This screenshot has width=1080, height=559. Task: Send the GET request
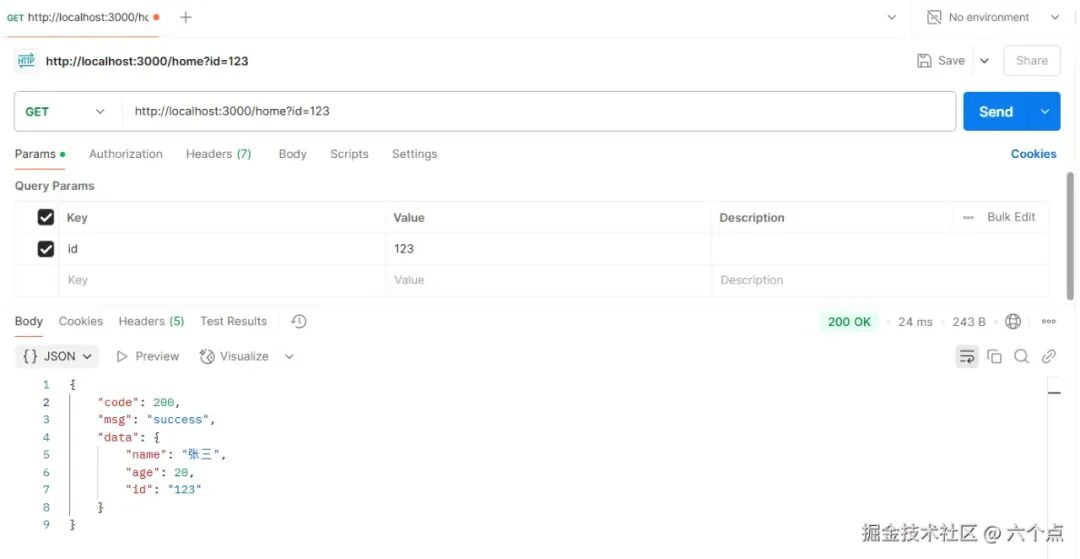(996, 112)
